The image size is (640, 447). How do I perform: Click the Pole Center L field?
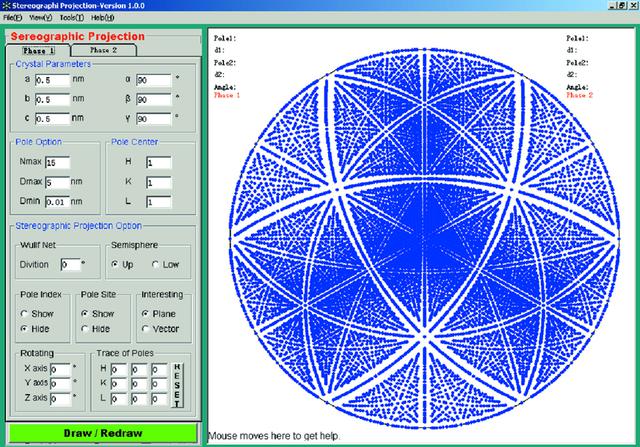coord(159,202)
